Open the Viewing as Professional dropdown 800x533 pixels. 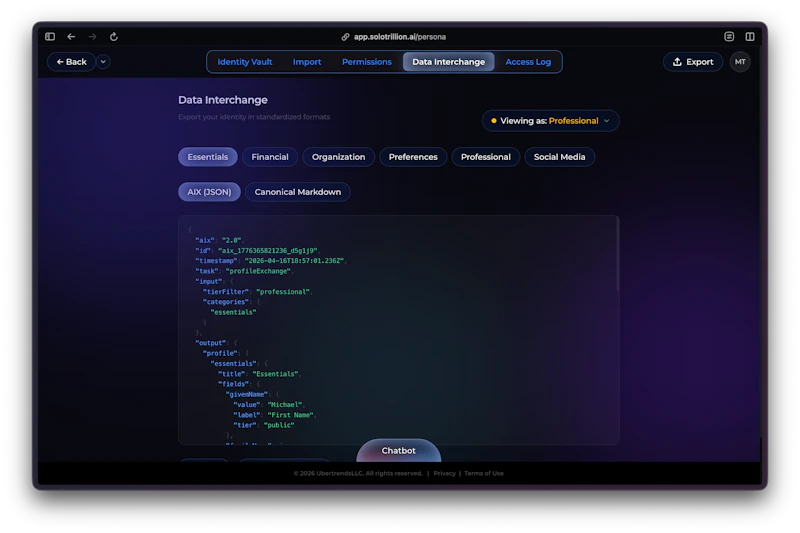(550, 121)
